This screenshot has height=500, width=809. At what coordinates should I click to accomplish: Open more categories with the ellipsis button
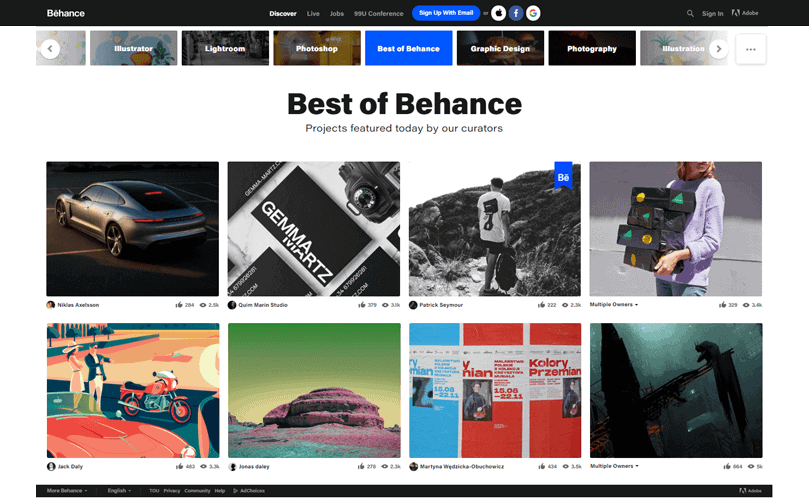[x=751, y=49]
